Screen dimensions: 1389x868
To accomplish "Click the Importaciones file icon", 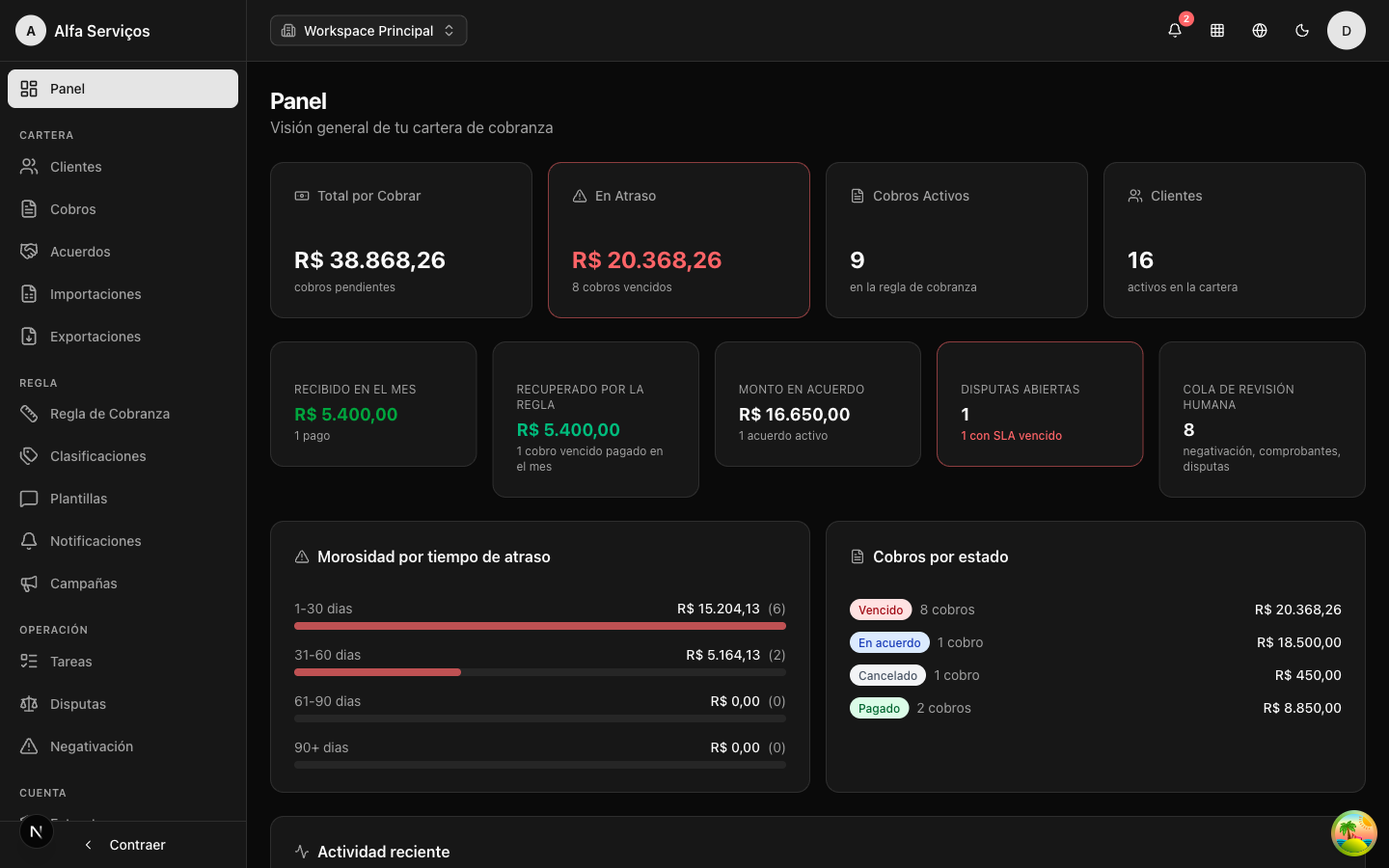I will click(x=29, y=294).
